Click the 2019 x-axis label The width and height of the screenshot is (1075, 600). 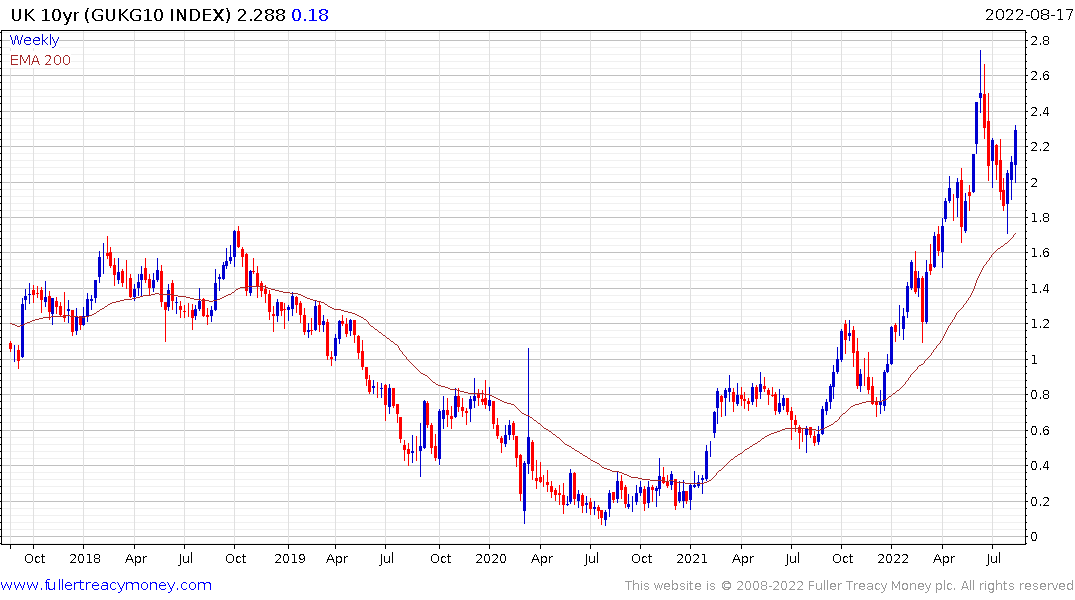click(289, 558)
